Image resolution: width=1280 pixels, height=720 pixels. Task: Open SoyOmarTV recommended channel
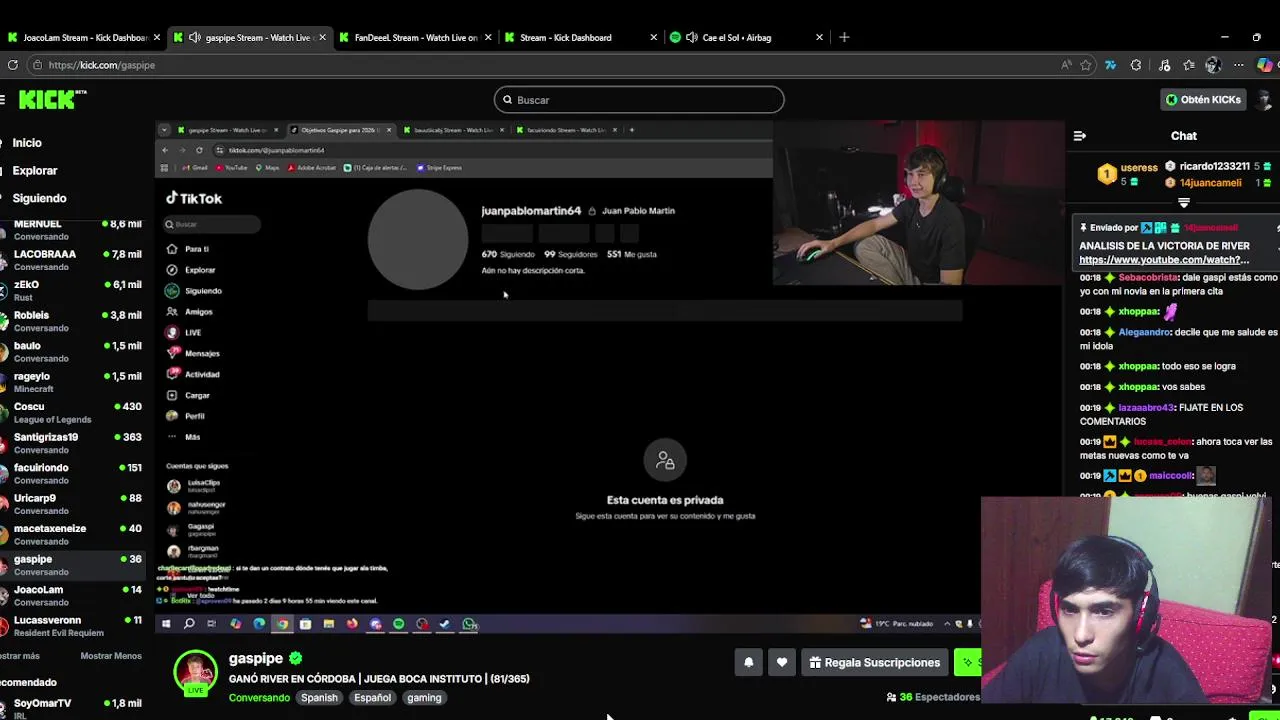tap(72, 709)
